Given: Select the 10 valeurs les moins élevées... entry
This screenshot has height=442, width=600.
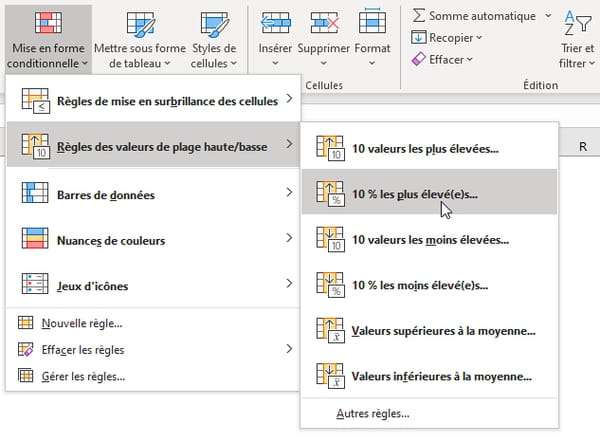Looking at the screenshot, I should pyautogui.click(x=429, y=239).
